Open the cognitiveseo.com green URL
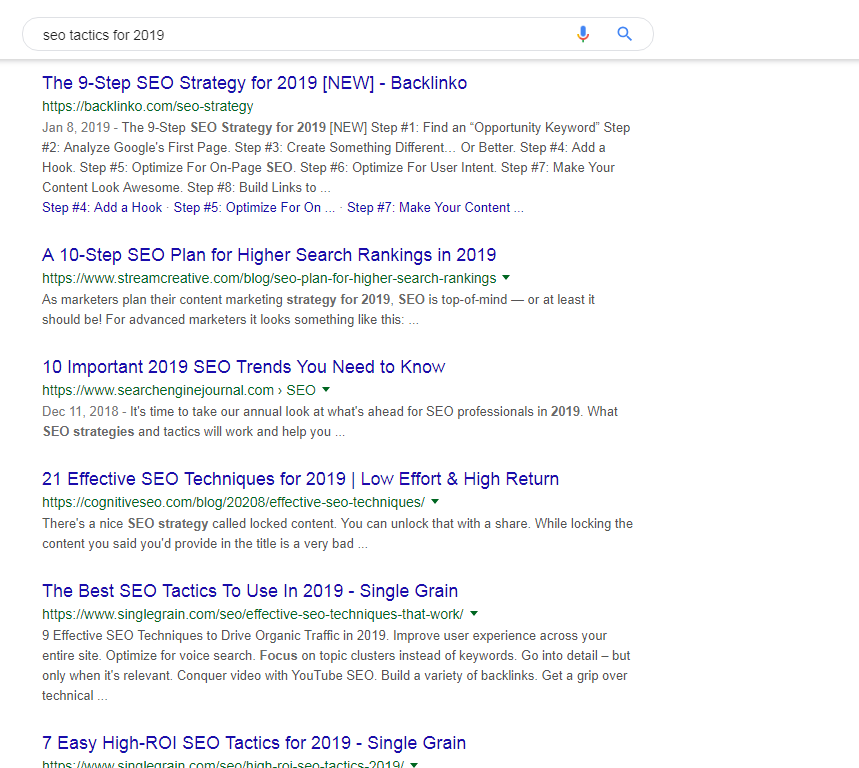 point(233,502)
